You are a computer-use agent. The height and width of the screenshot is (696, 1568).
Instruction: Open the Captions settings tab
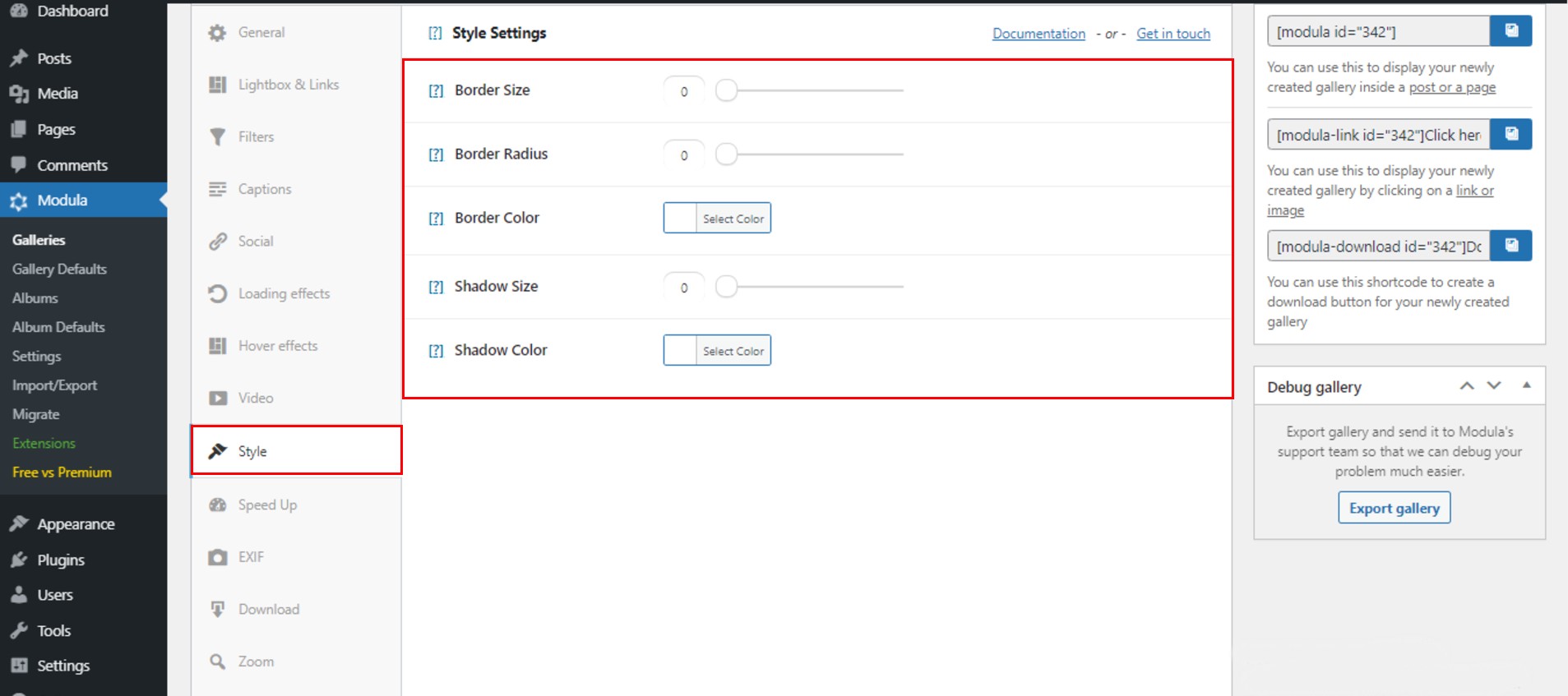tap(264, 189)
